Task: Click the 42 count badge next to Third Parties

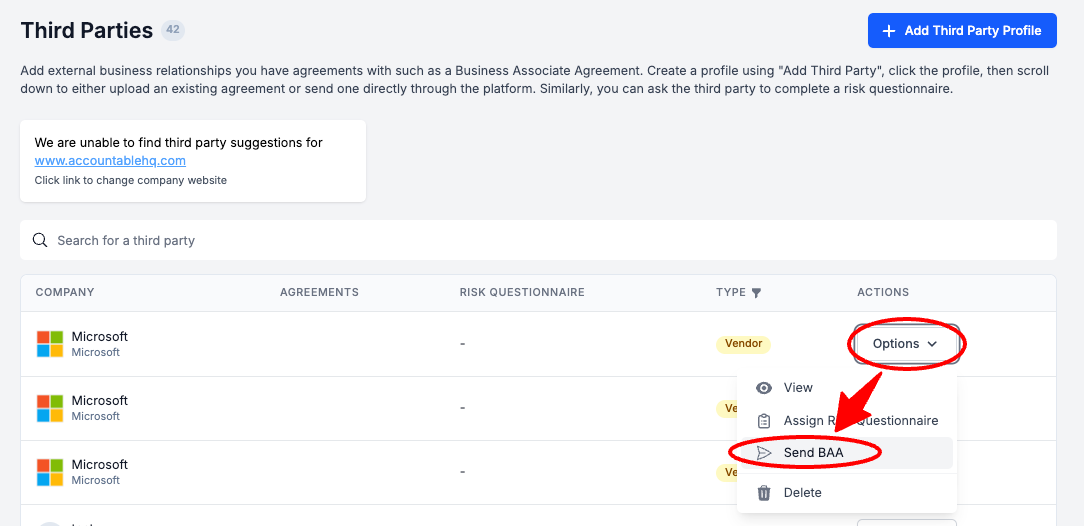Action: 173,30
